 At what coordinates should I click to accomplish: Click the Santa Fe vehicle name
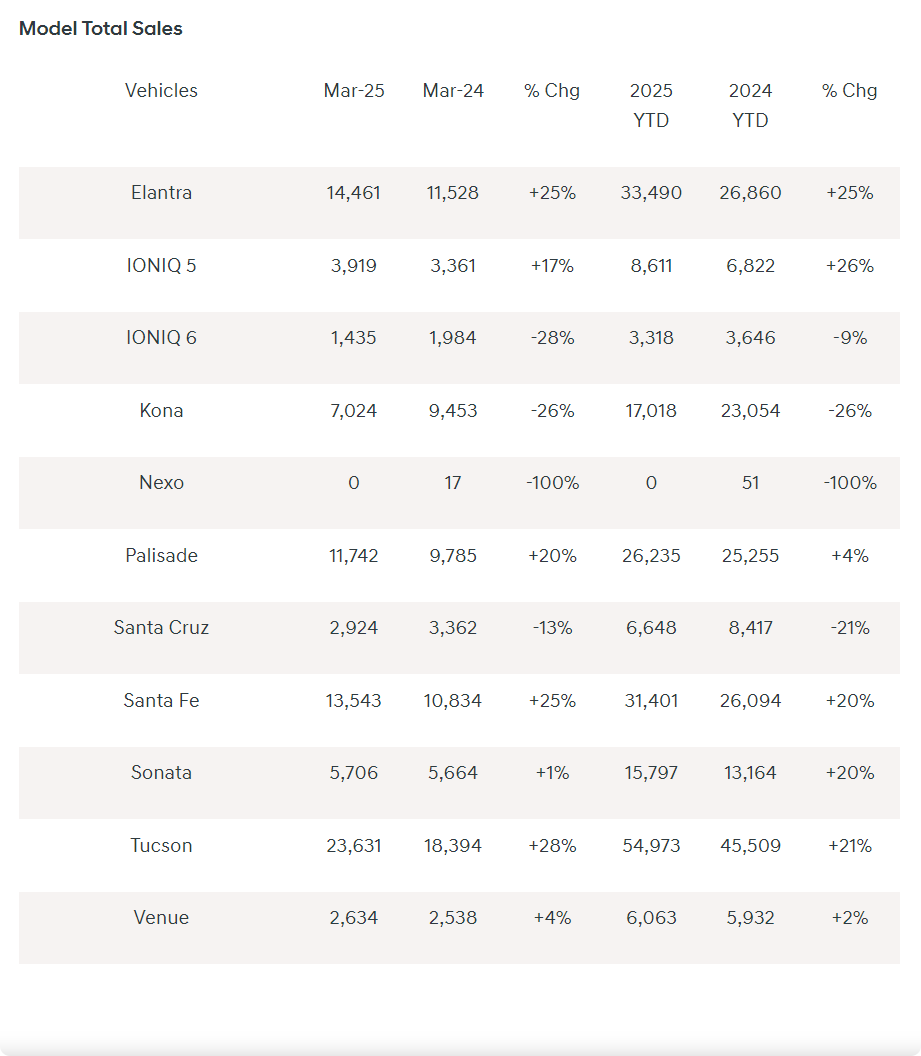161,700
